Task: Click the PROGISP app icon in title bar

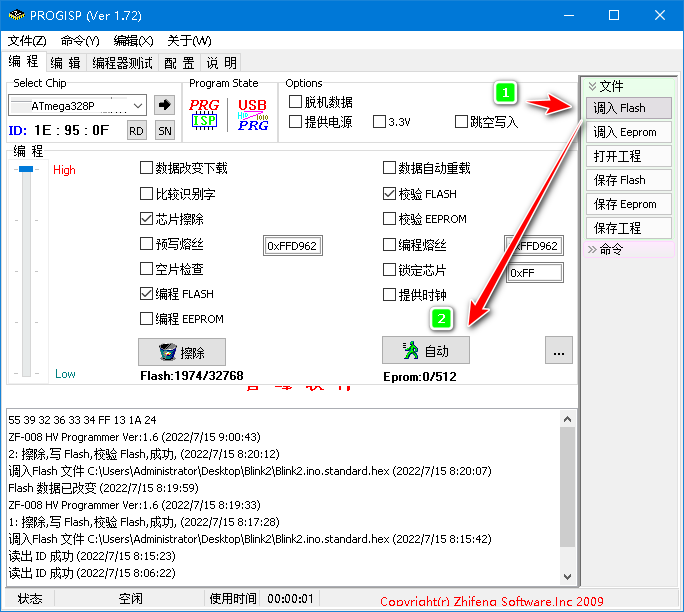Action: click(16, 15)
